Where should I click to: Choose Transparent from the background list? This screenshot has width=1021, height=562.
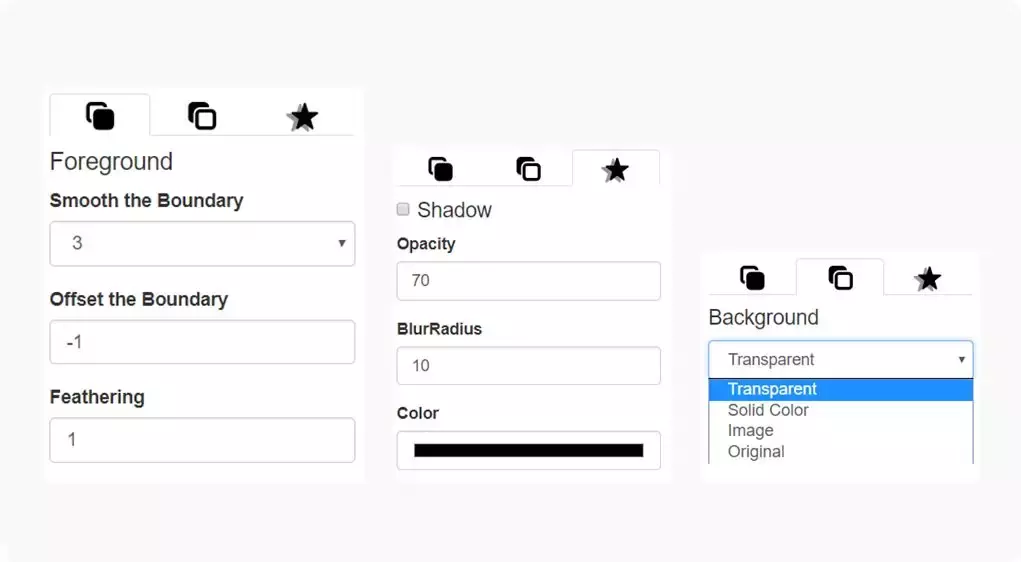click(841, 389)
